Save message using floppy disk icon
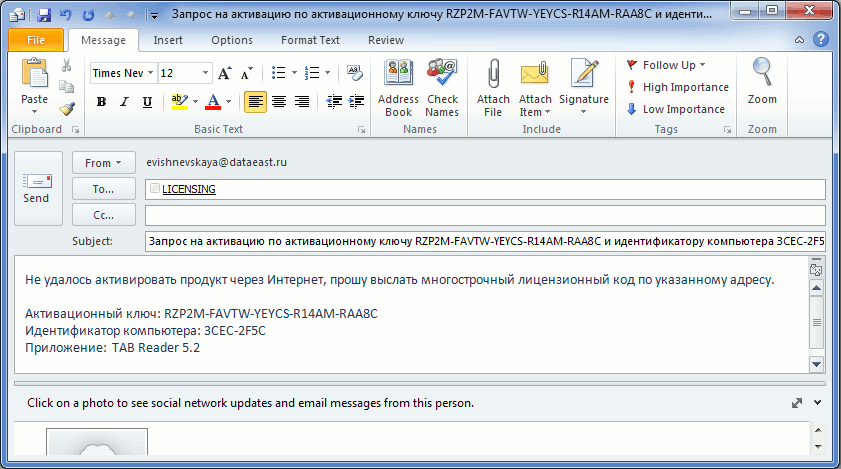 [44, 14]
